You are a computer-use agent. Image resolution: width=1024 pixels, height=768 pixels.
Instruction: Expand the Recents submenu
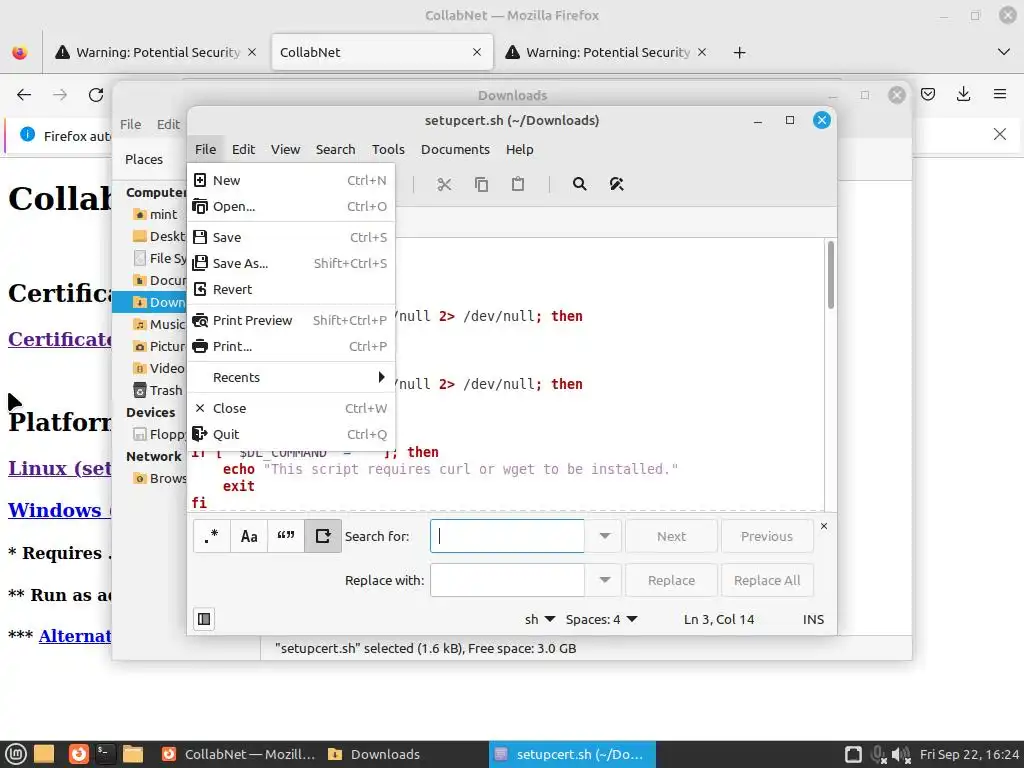(x=291, y=377)
